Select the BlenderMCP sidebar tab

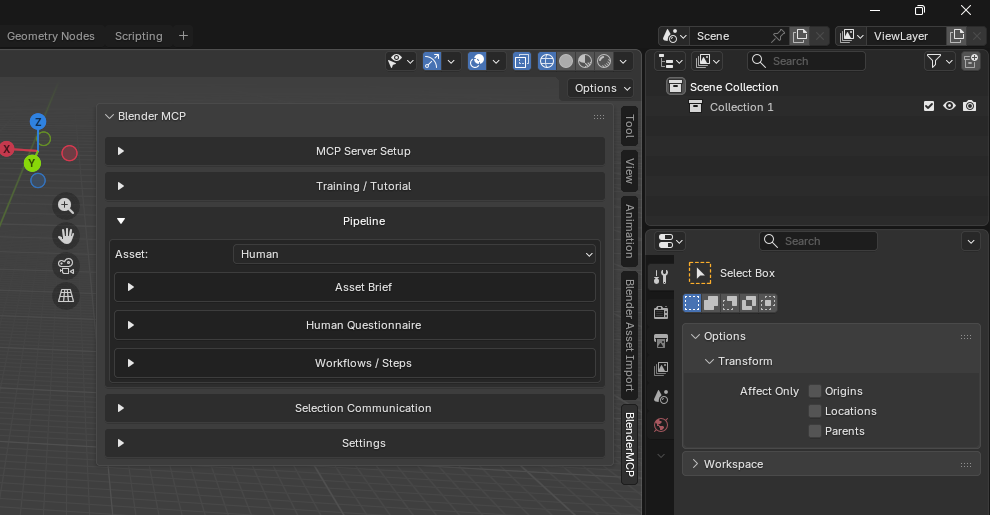click(x=629, y=444)
